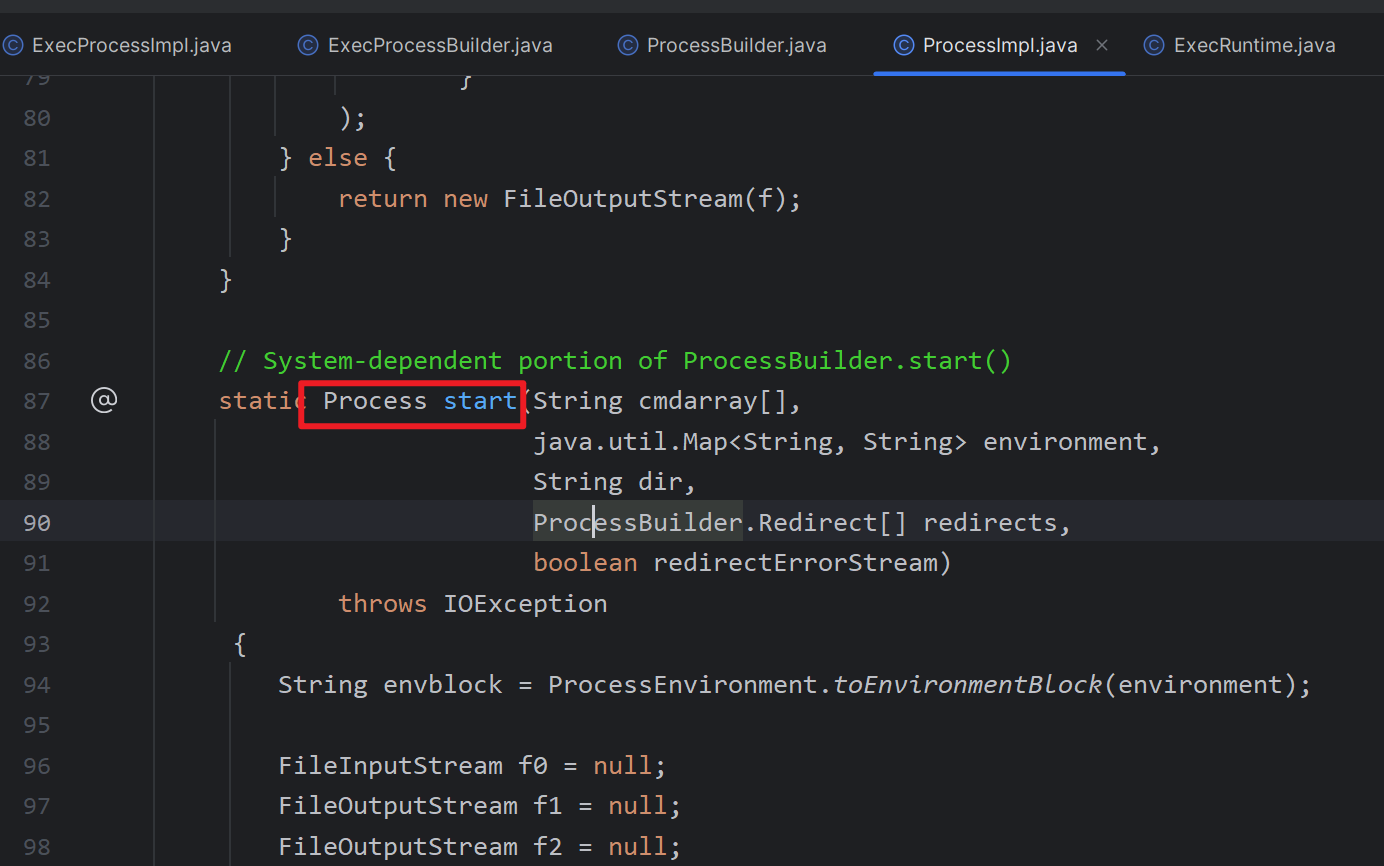Click the @ gutter icon on line 87
The image size is (1384, 866).
coord(104,401)
